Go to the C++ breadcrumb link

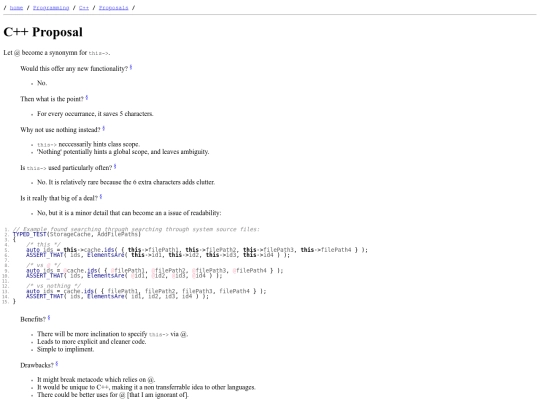(84, 8)
